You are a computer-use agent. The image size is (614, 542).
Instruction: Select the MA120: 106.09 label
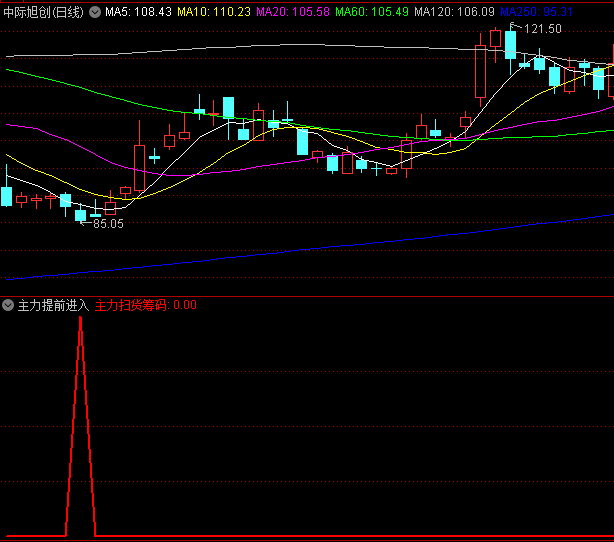[455, 12]
